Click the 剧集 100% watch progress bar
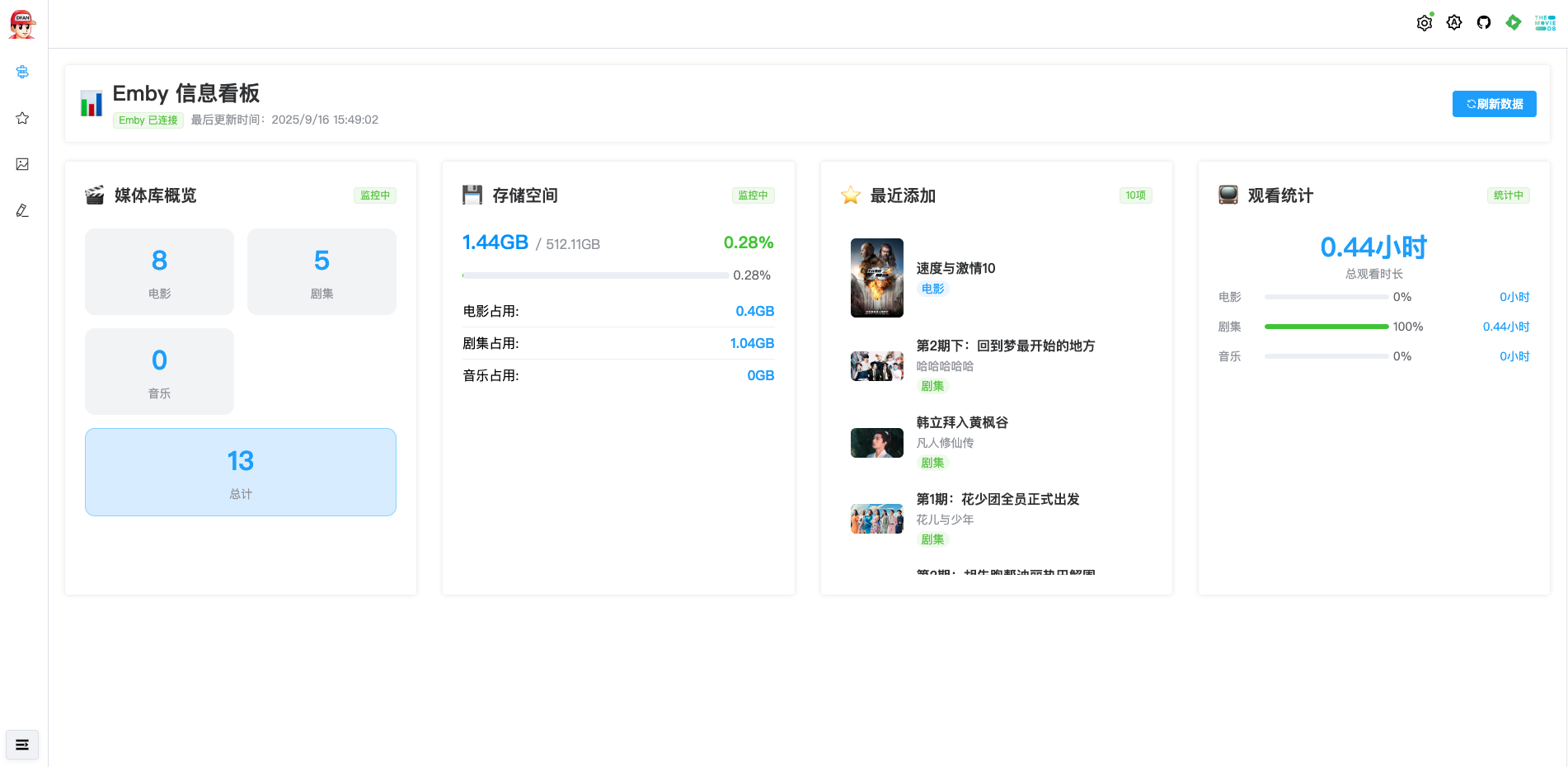The width and height of the screenshot is (1568, 767). [1326, 327]
